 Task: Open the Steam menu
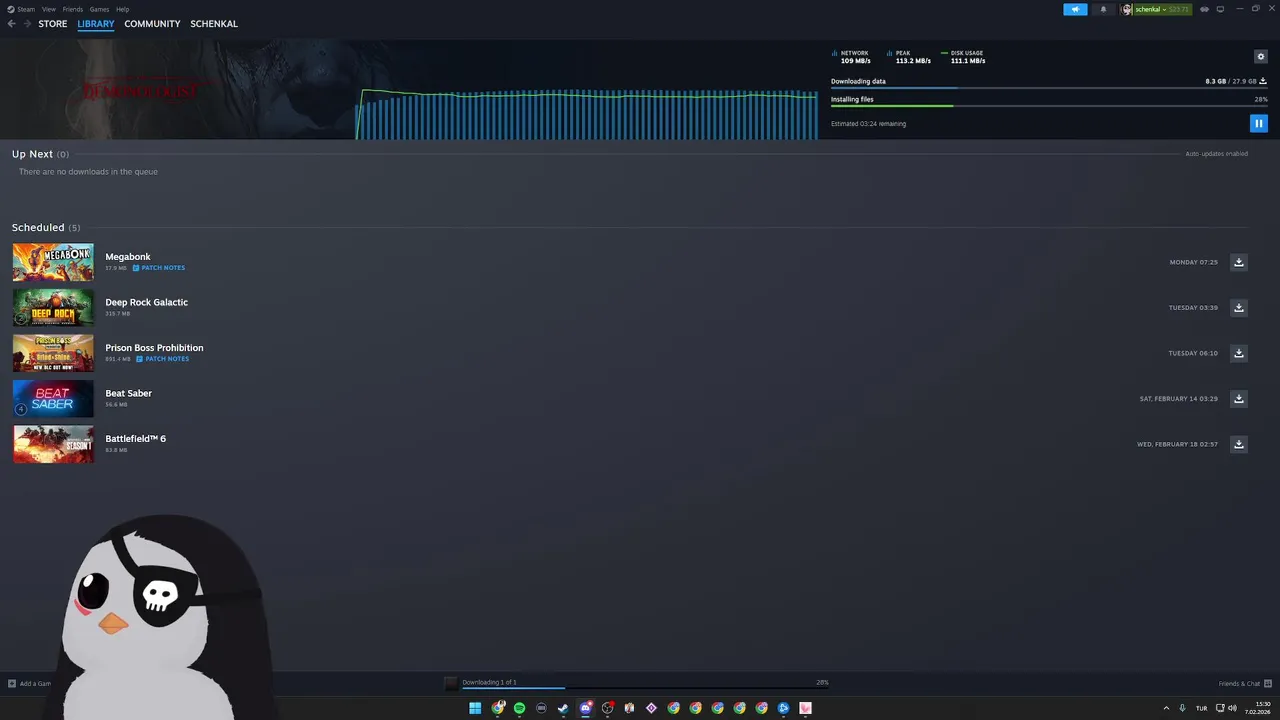[22, 9]
